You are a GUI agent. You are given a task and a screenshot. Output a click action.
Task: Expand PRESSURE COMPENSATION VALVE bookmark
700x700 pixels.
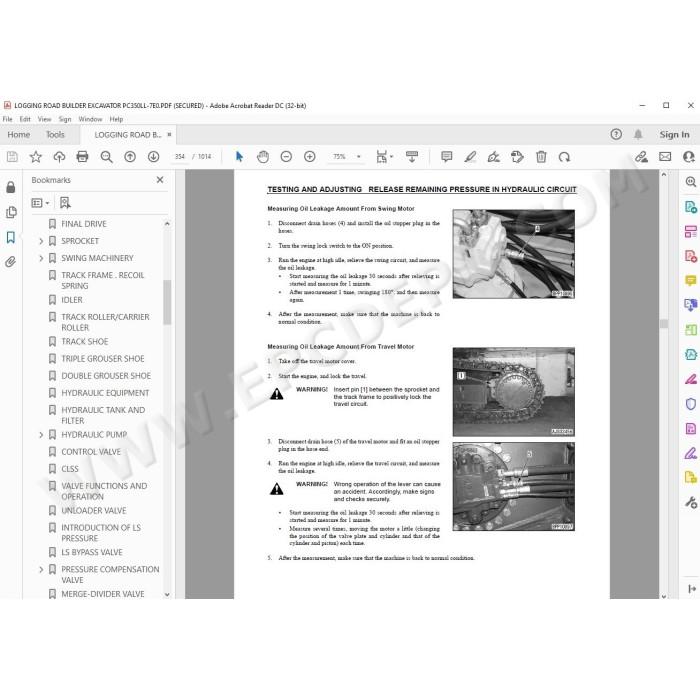click(x=41, y=569)
